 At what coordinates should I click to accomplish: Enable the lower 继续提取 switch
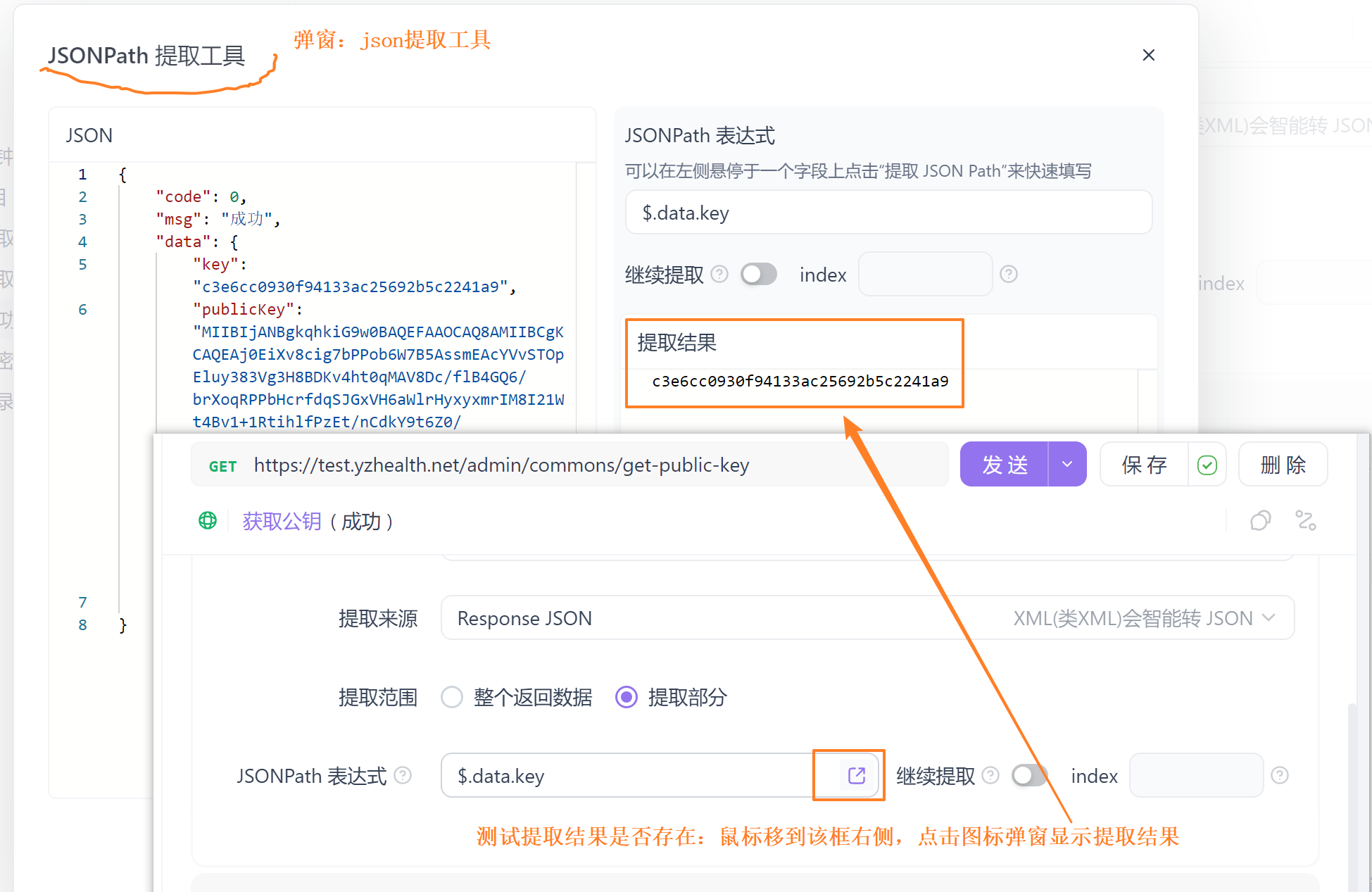click(x=1029, y=775)
